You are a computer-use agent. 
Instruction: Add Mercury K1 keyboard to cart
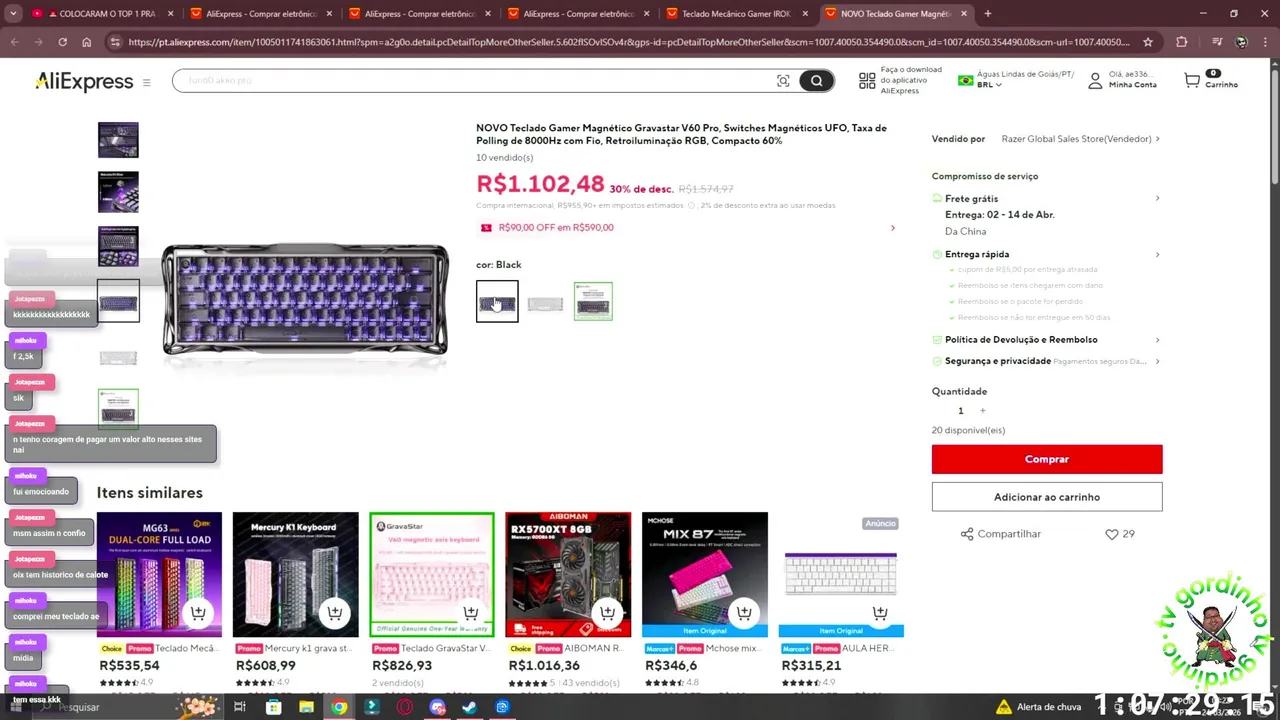[335, 613]
